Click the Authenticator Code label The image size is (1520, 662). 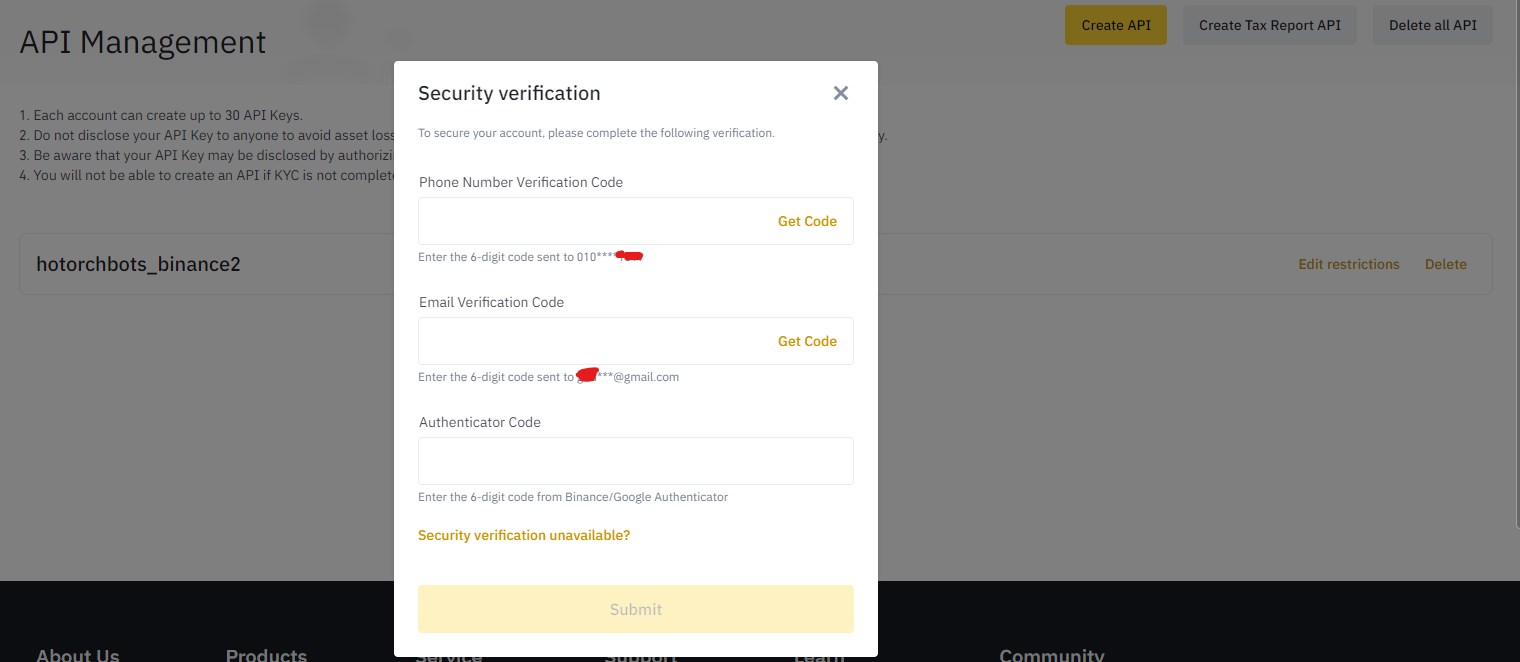pos(480,422)
